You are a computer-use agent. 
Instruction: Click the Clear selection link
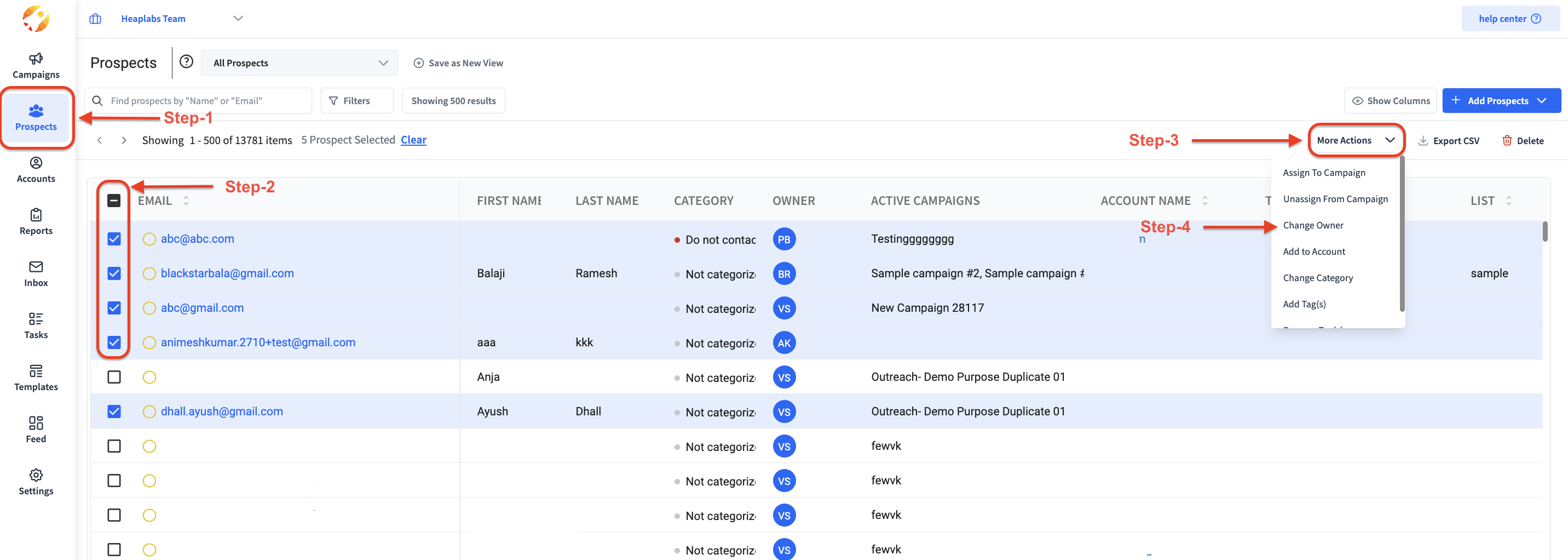click(x=413, y=140)
